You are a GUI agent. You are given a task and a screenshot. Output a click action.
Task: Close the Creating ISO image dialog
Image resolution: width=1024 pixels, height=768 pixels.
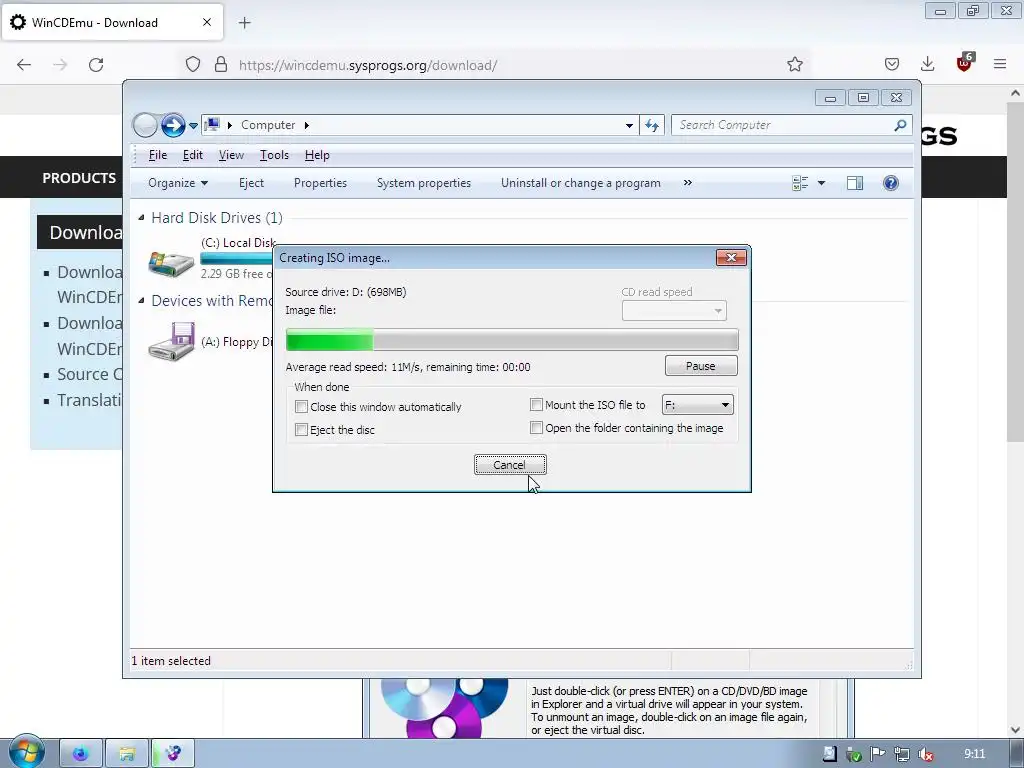click(x=731, y=258)
